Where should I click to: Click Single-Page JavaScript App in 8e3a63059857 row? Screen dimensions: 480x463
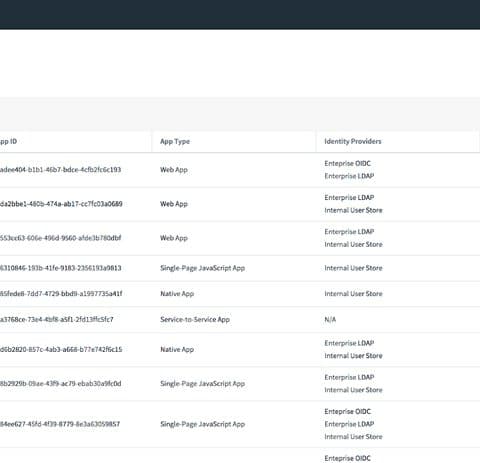[x=202, y=424]
